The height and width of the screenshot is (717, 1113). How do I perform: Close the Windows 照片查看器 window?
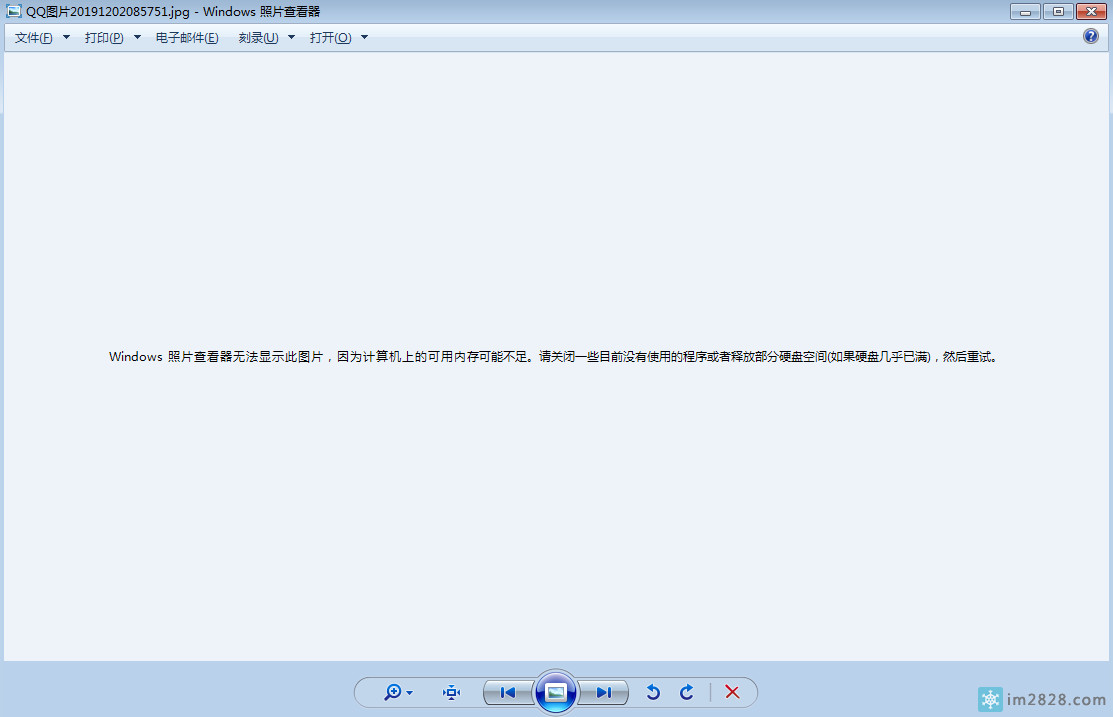(x=1091, y=11)
